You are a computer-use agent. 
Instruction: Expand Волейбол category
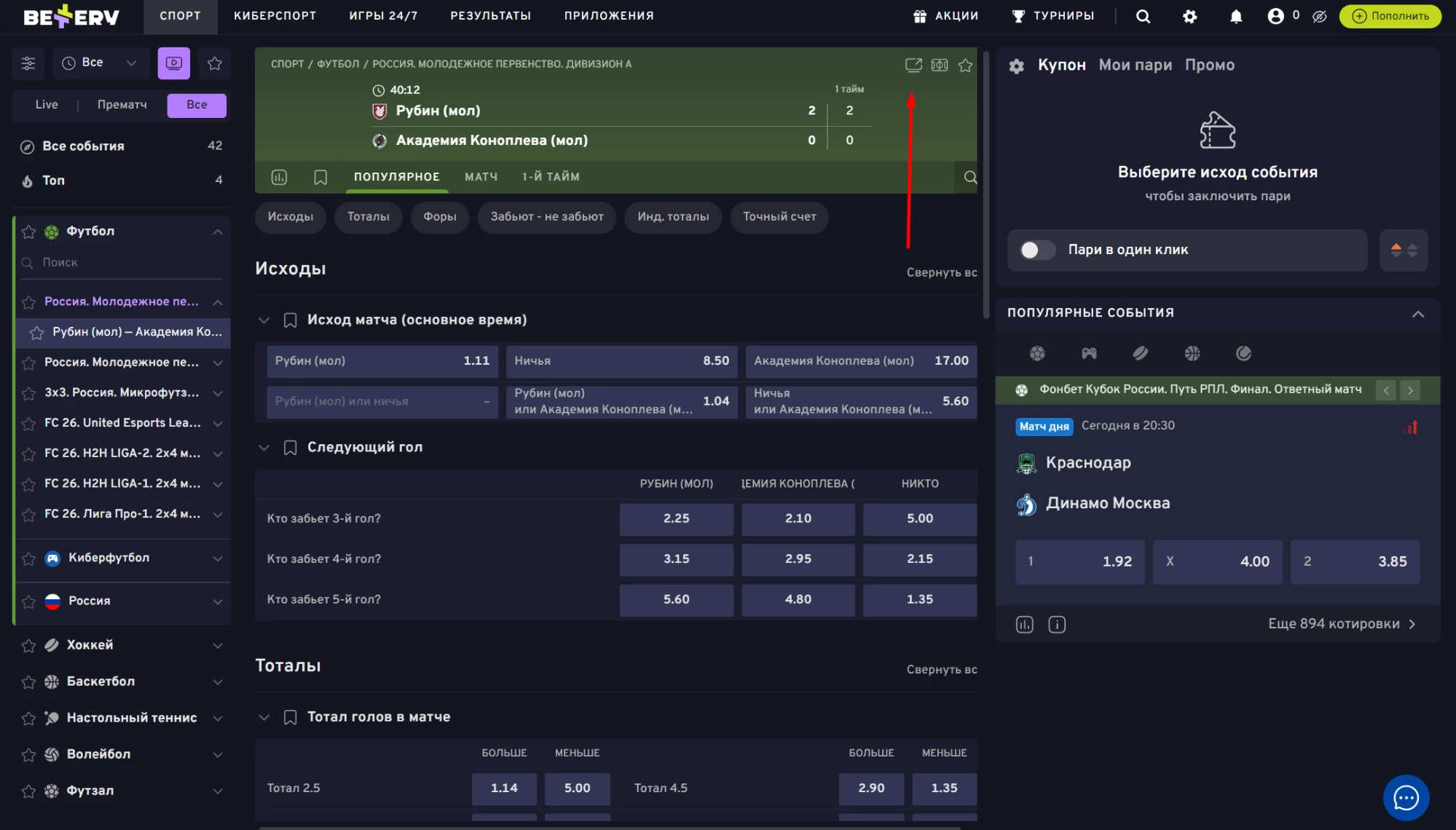click(218, 754)
